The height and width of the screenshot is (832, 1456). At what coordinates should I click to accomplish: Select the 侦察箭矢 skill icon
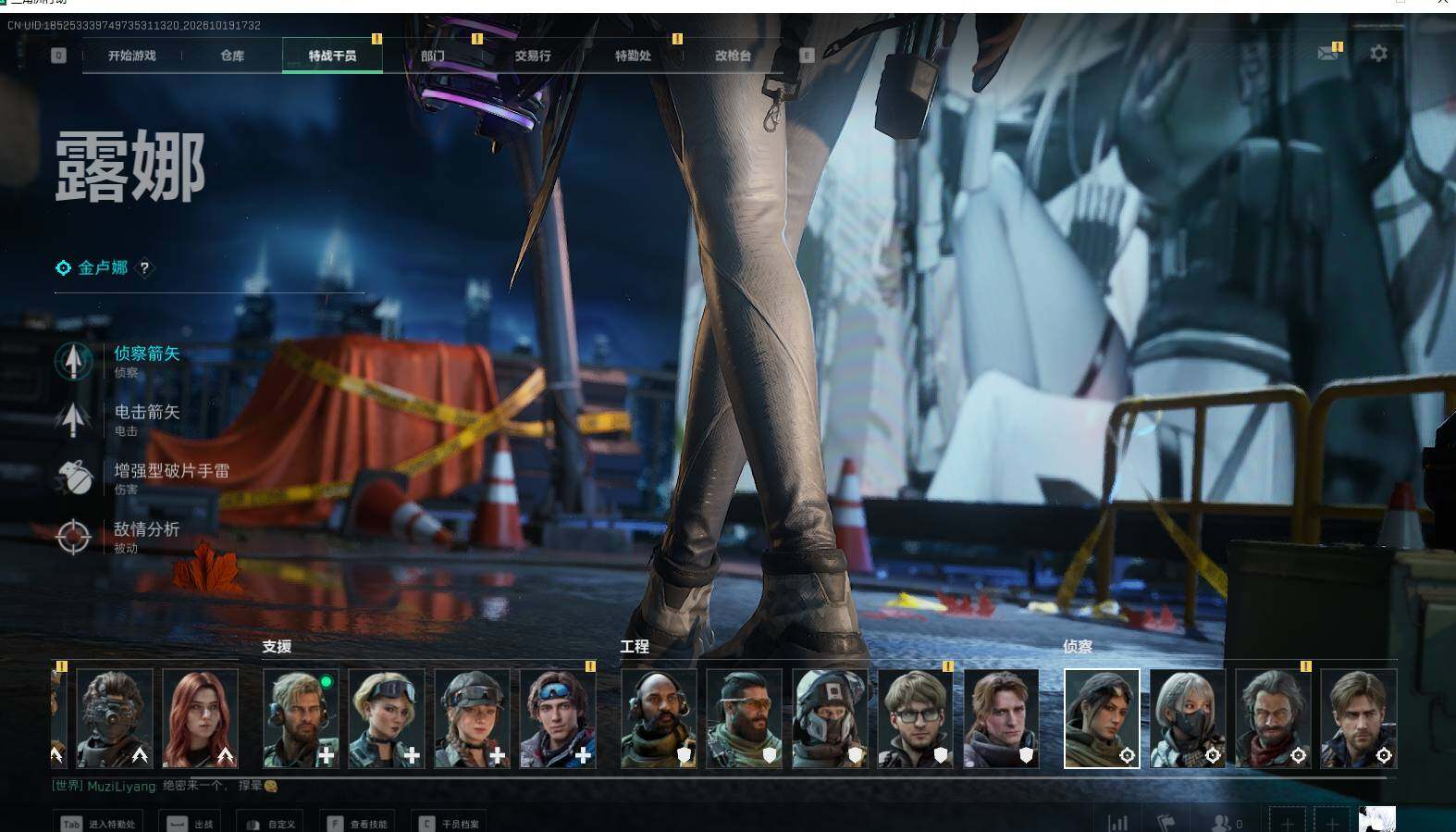click(x=73, y=361)
